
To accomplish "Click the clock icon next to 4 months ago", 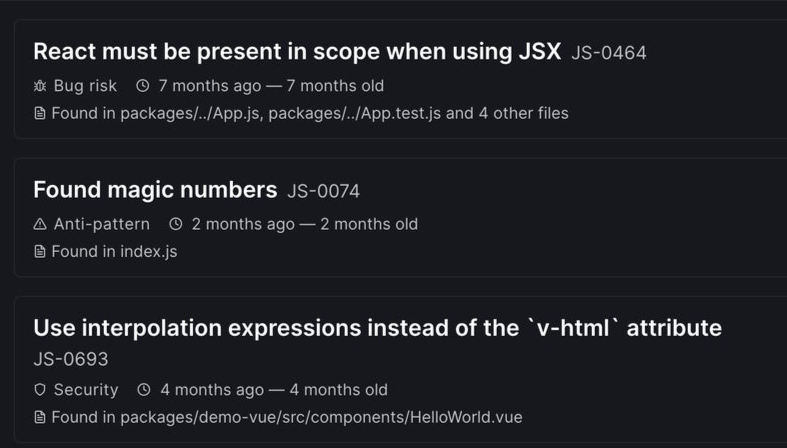I will 144,390.
